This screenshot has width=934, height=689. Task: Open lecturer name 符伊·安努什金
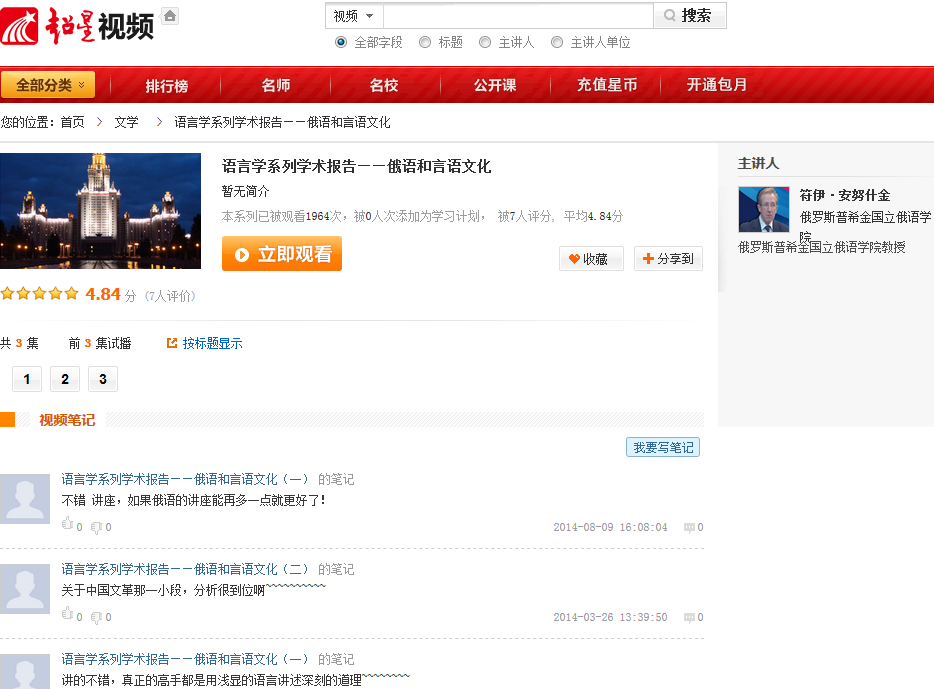pyautogui.click(x=845, y=195)
